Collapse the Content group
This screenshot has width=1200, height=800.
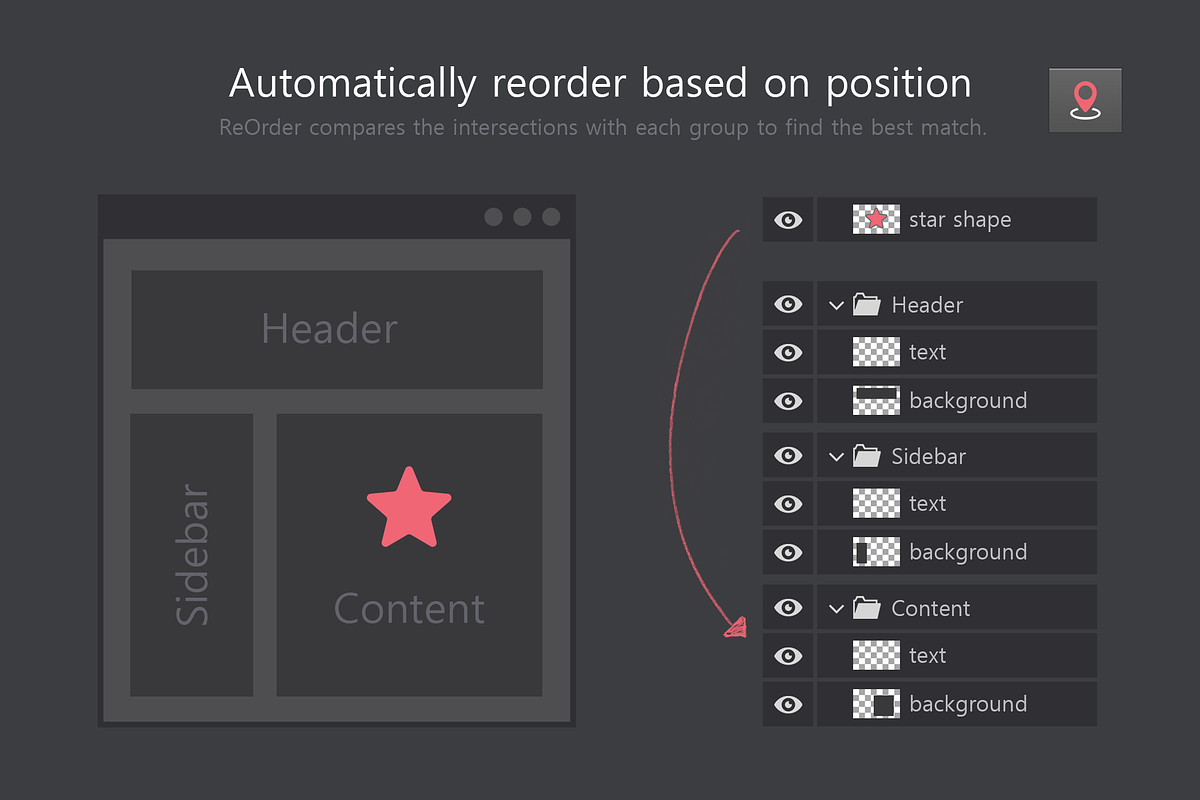pyautogui.click(x=837, y=607)
